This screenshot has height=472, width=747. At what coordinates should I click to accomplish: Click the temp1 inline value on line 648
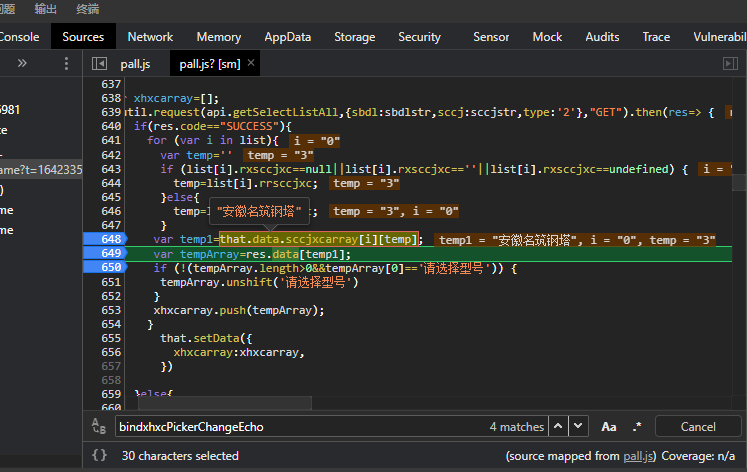point(576,240)
